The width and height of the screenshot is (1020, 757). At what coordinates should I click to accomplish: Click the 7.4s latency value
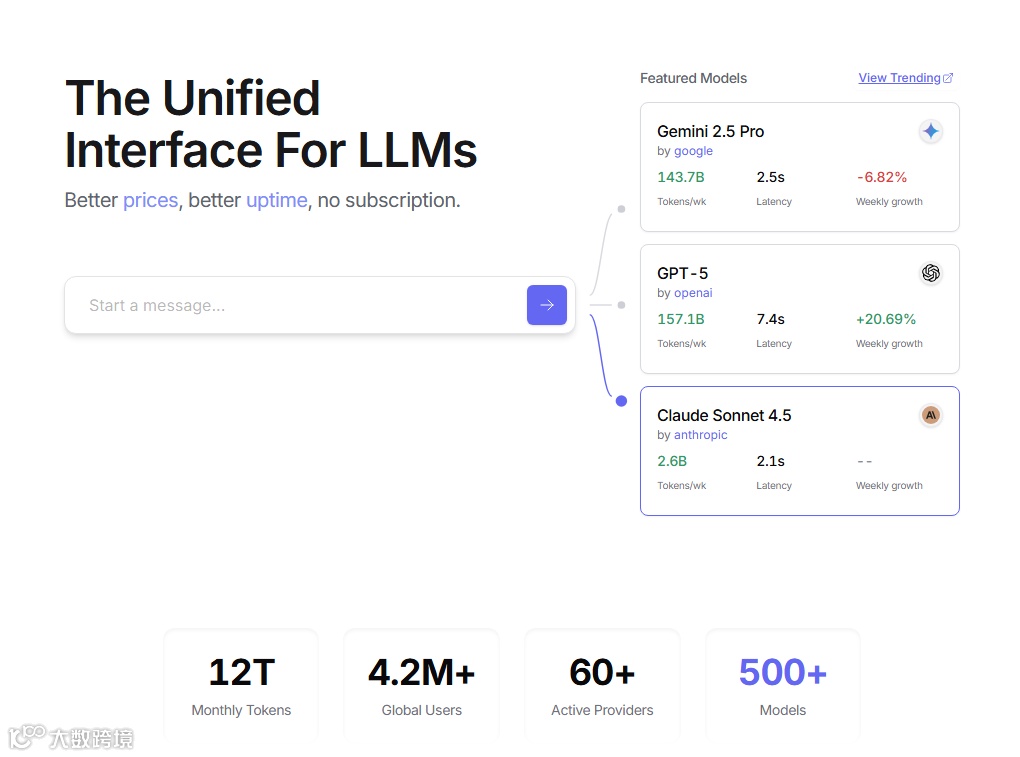click(770, 319)
